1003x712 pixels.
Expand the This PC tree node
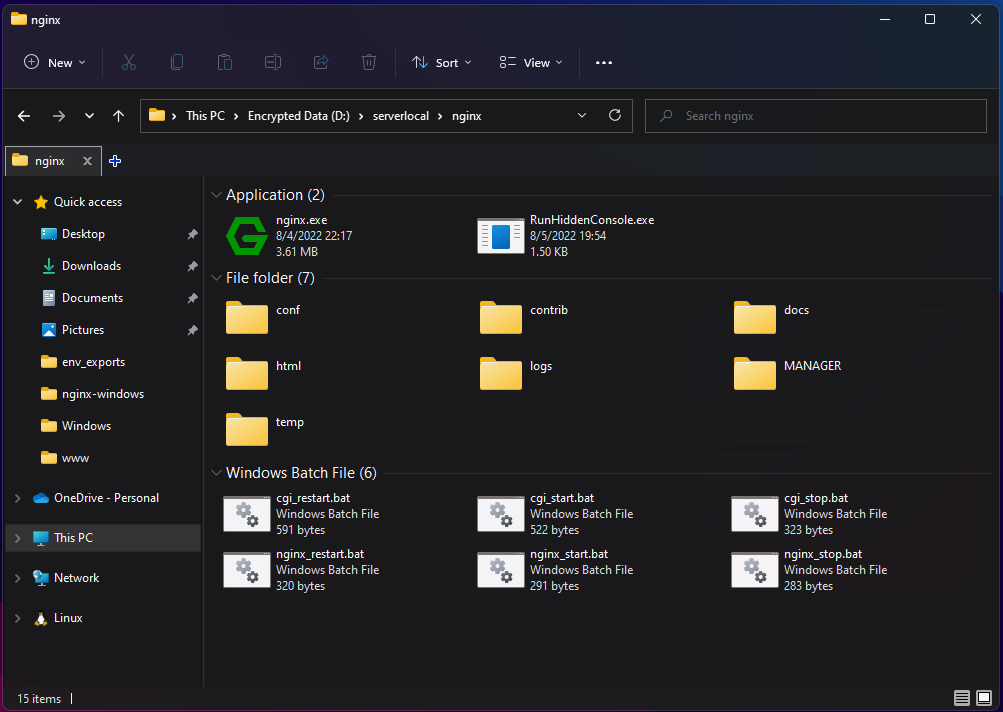18,538
